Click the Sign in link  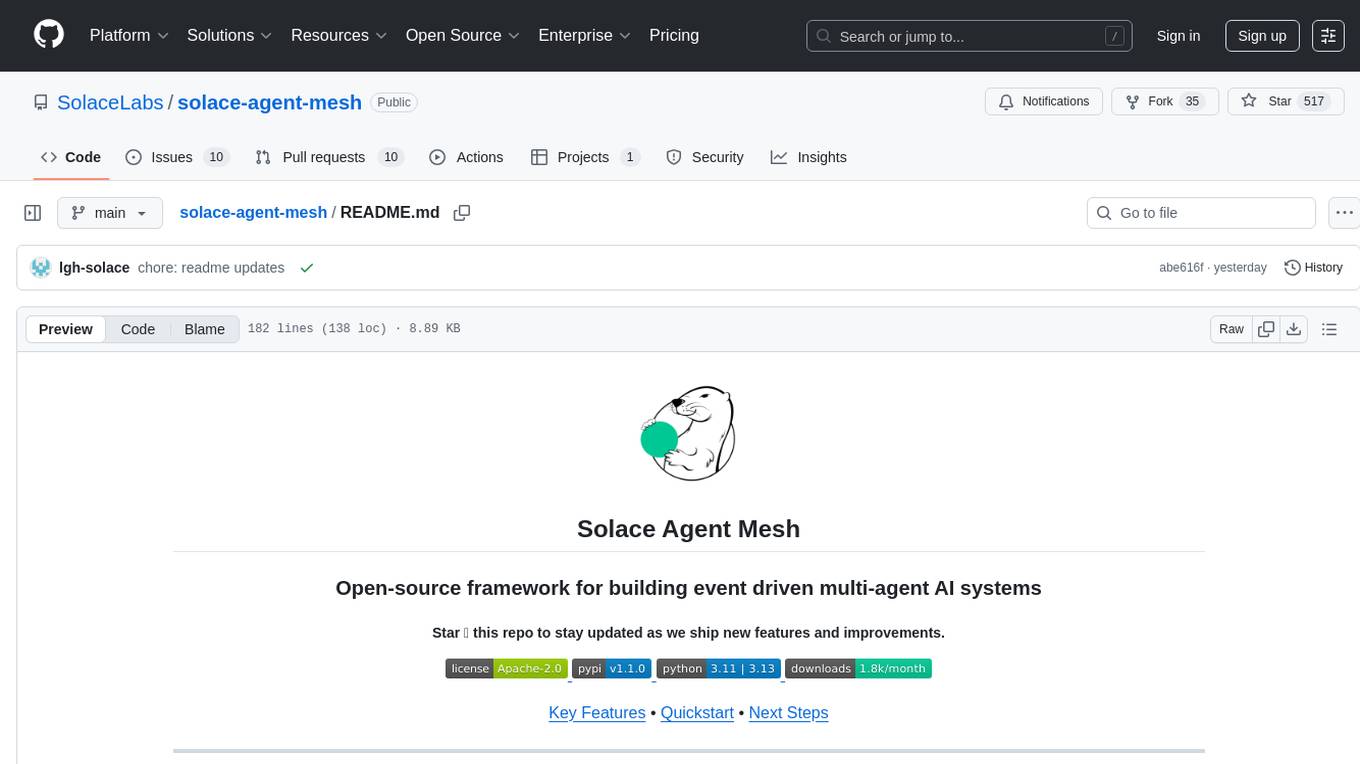1178,36
